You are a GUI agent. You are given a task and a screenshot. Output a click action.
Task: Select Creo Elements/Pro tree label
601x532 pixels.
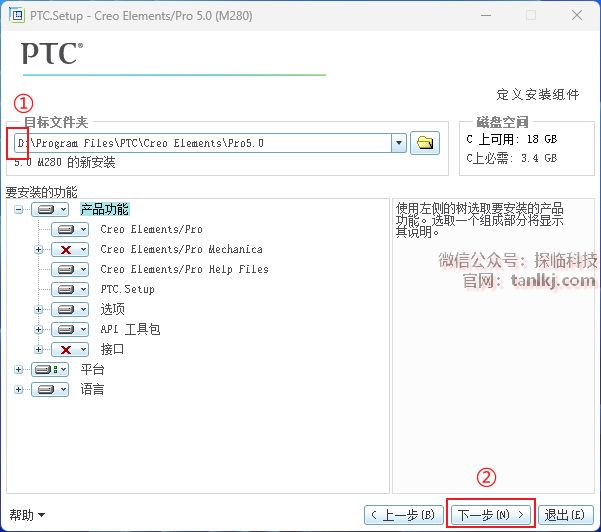tap(151, 229)
